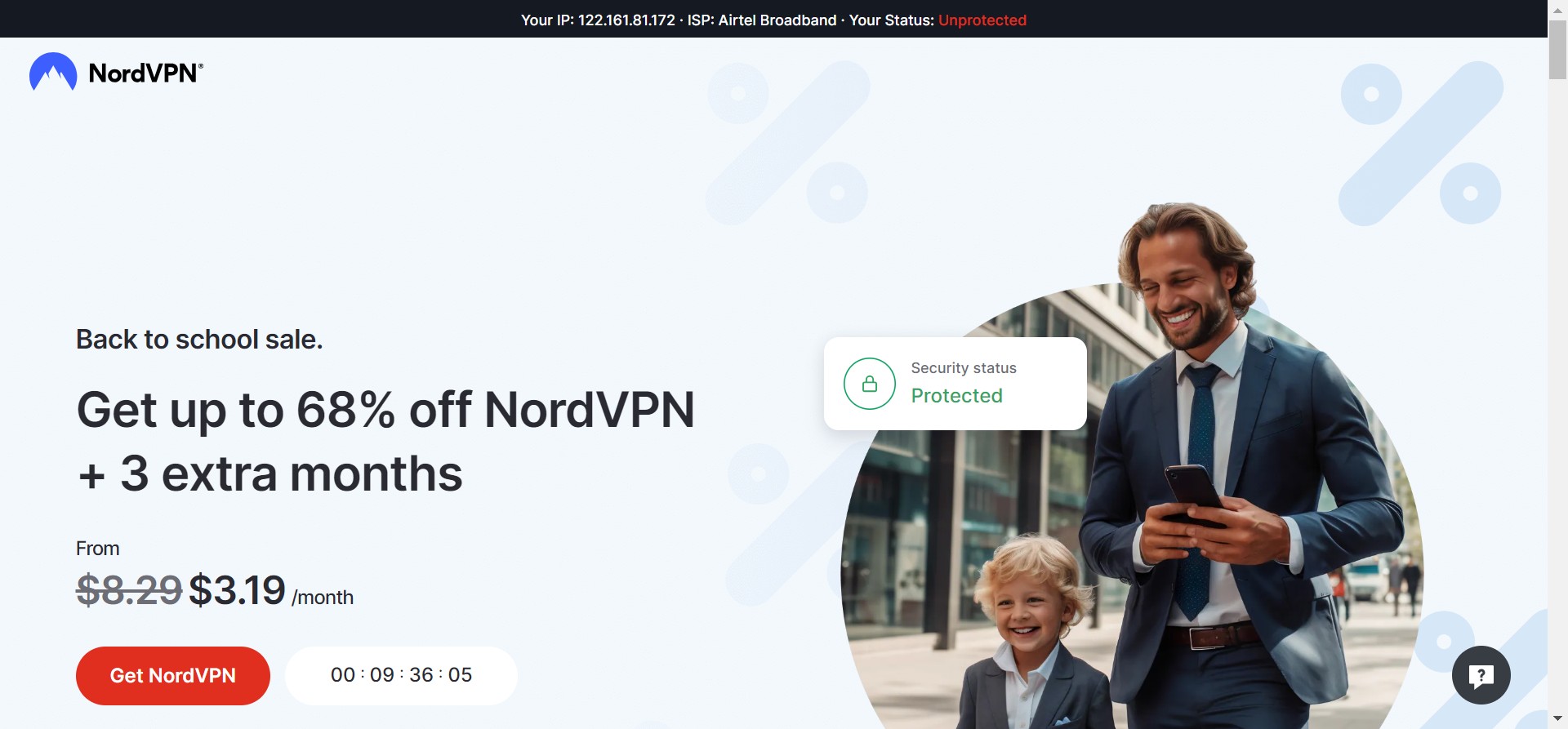Click the crossed-out $8.29 original price

coord(129,590)
